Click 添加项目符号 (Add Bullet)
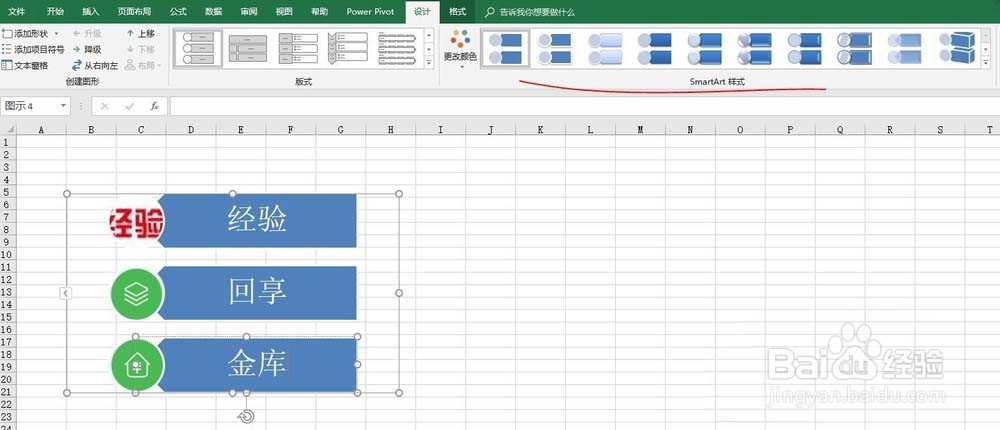Image resolution: width=1000 pixels, height=430 pixels. point(33,49)
